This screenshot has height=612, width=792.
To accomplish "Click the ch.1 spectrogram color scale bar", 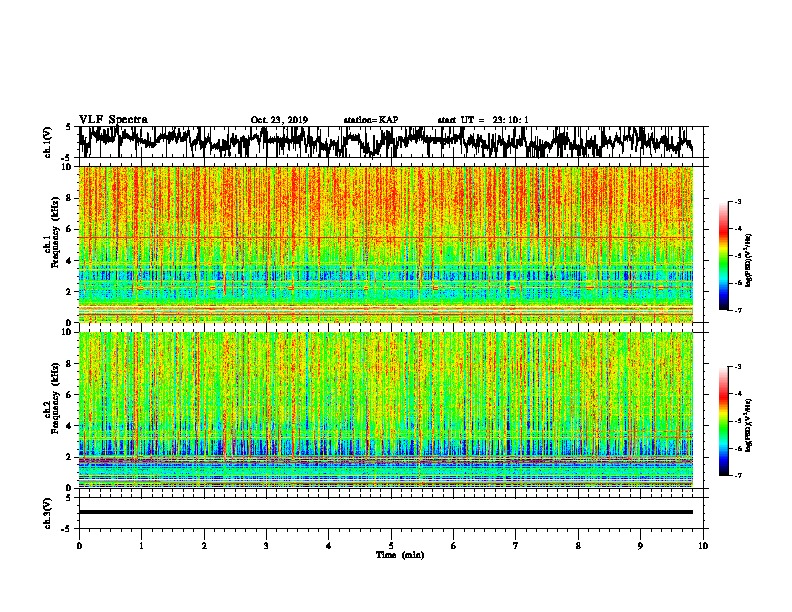I will [x=724, y=256].
